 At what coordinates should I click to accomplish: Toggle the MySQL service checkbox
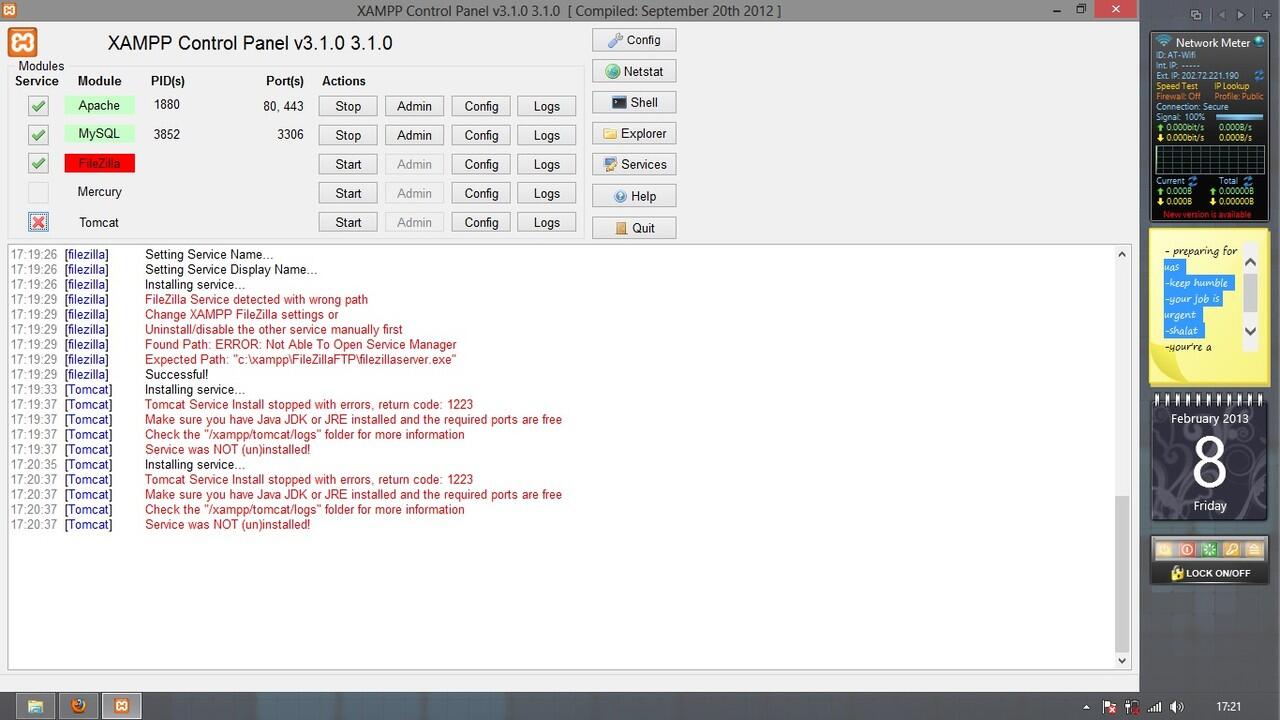(x=38, y=135)
